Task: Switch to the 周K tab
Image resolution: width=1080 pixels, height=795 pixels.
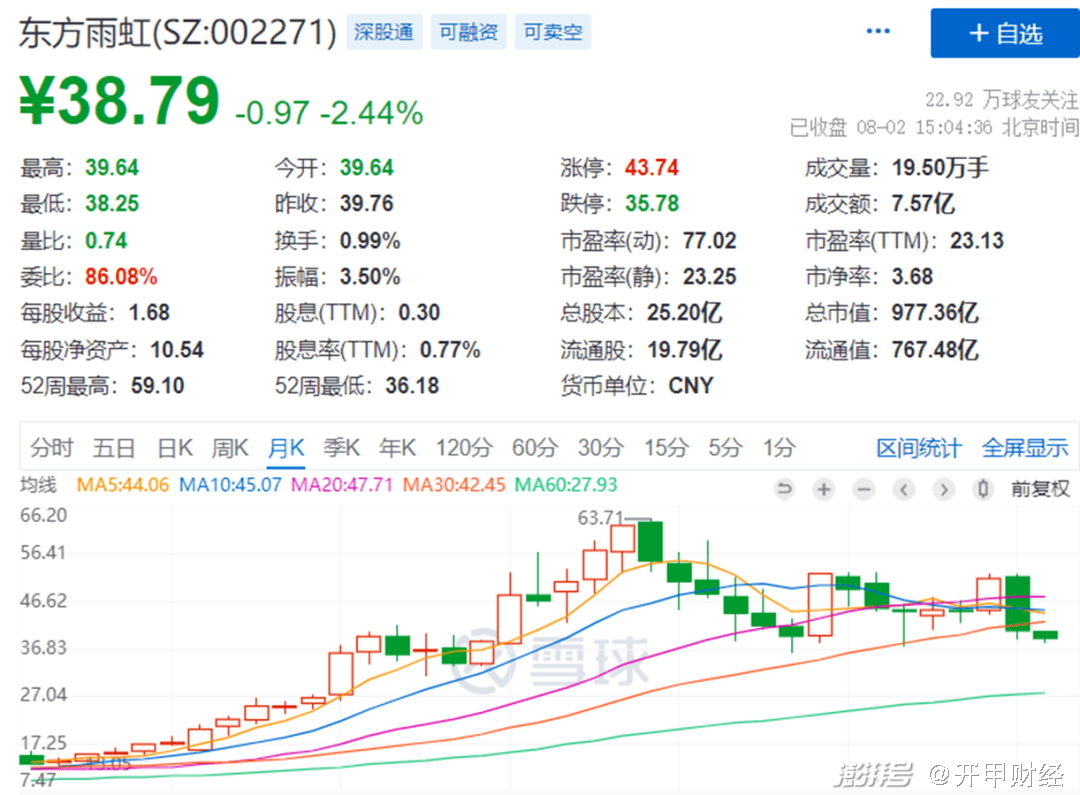Action: (229, 448)
